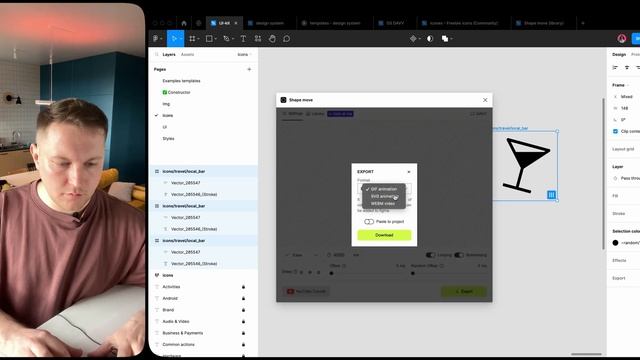Viewport: 640px width, 360px height.
Task: Switch to the Layers tab
Action: [169, 54]
